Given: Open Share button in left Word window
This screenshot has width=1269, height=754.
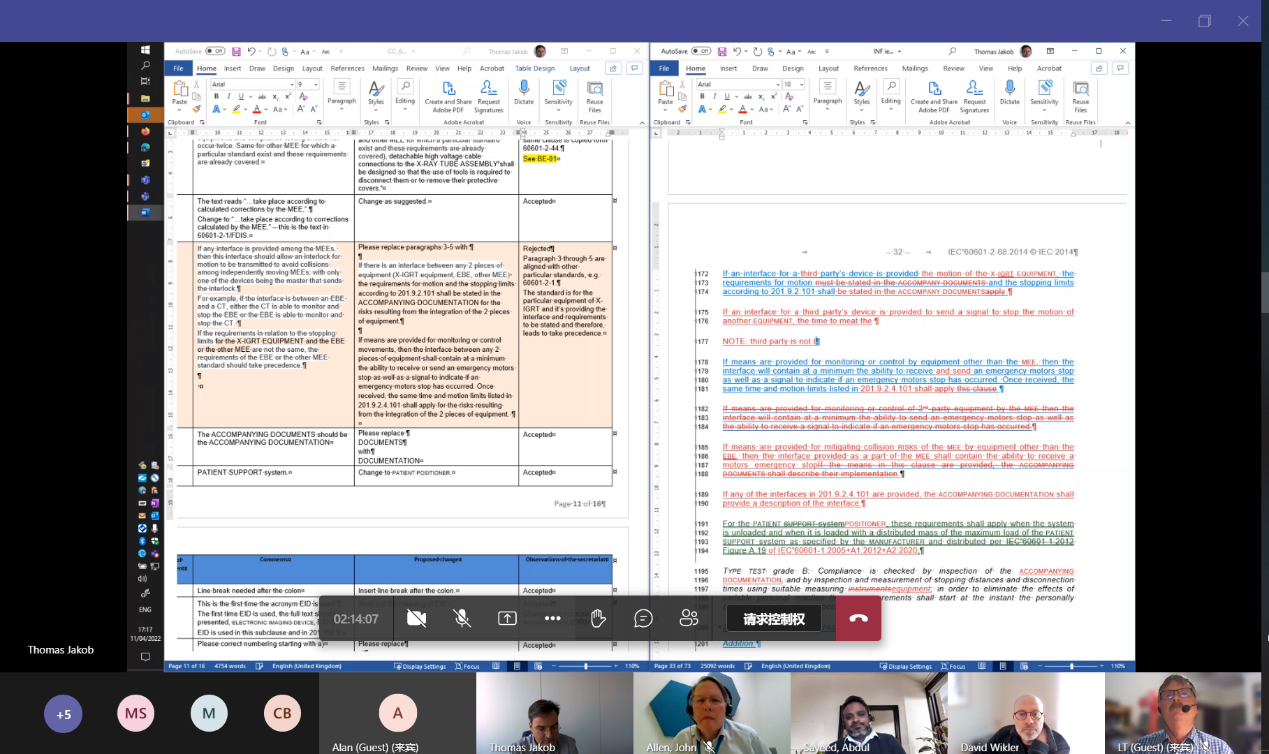Looking at the screenshot, I should (x=613, y=68).
